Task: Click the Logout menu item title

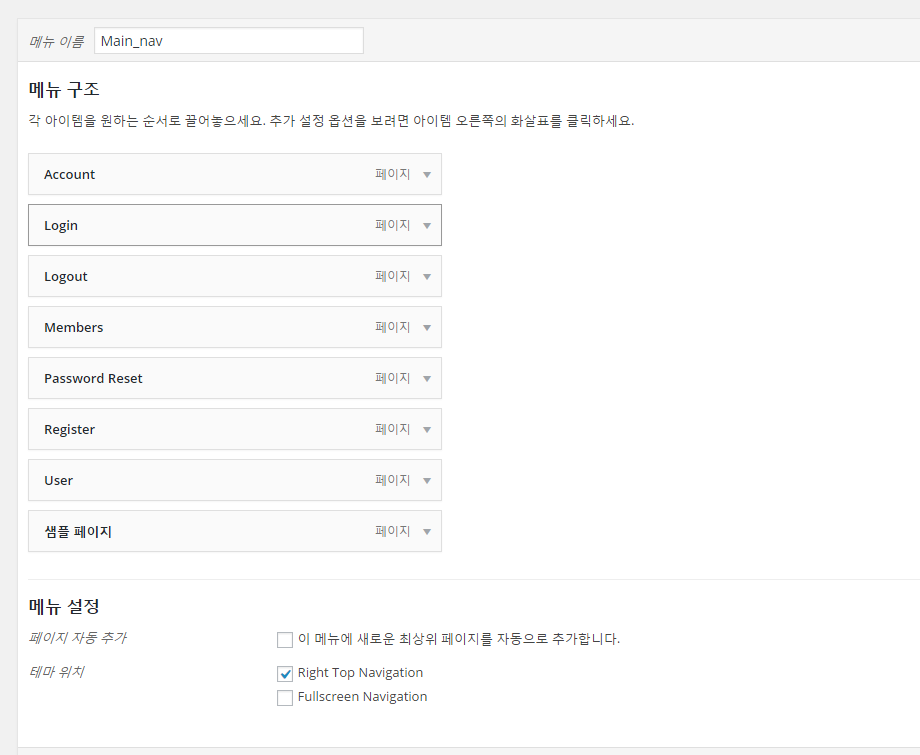Action: (66, 277)
